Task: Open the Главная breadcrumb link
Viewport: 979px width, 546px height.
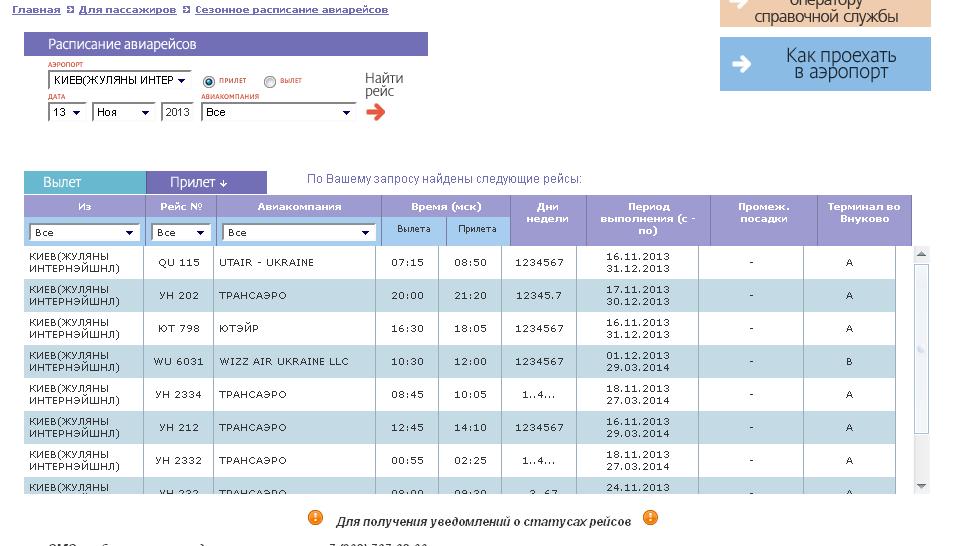Action: tap(36, 10)
